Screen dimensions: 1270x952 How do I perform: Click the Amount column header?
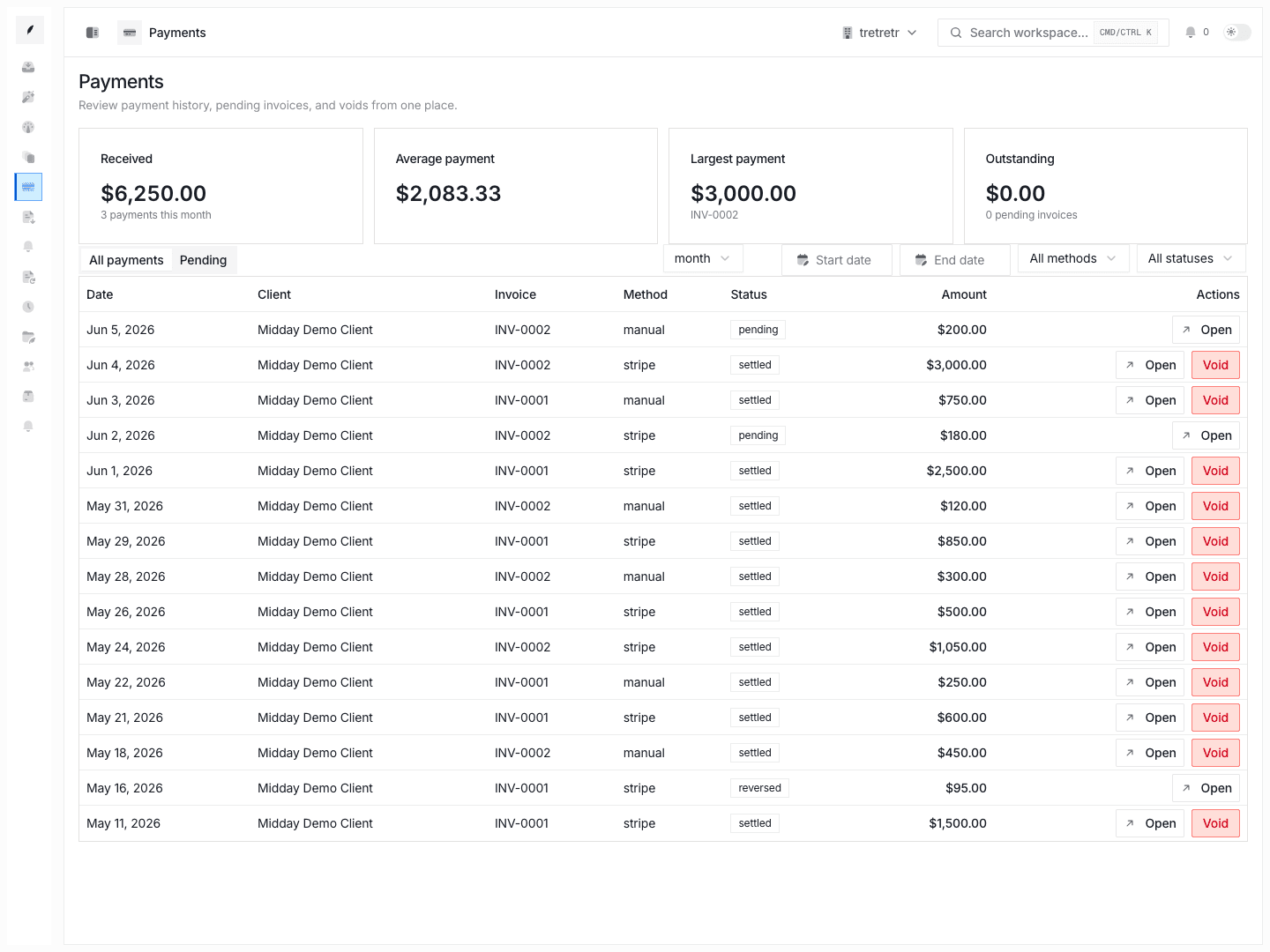(964, 294)
